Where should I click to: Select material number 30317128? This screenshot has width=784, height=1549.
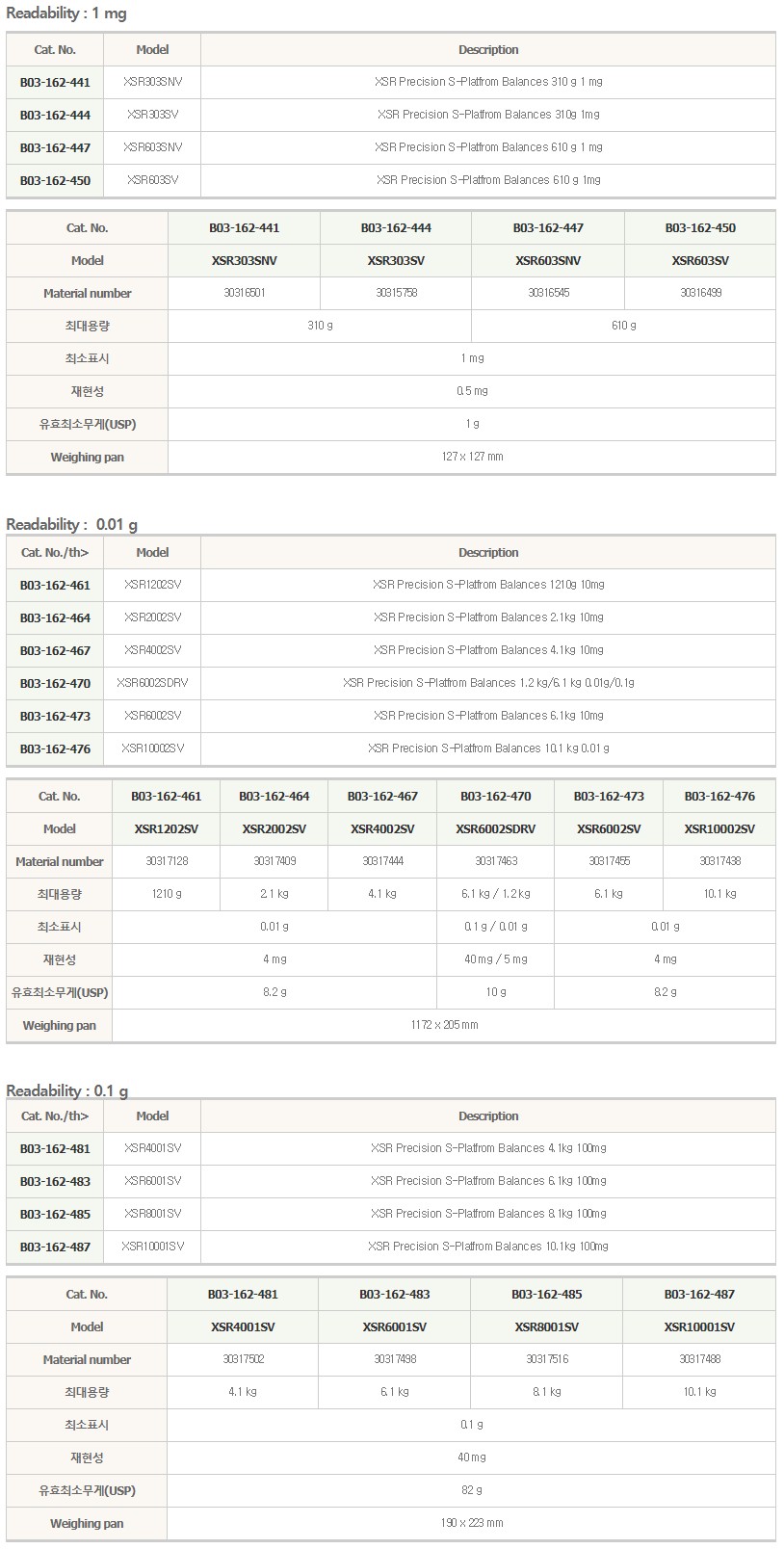click(167, 861)
